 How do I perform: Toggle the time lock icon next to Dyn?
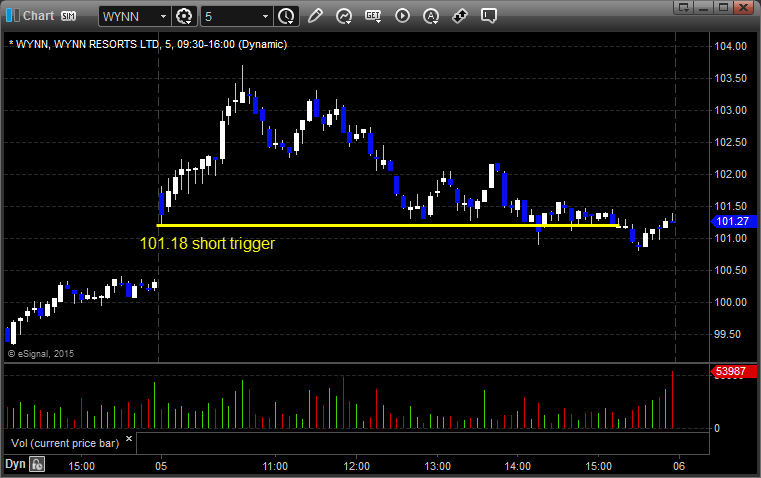(x=37, y=464)
